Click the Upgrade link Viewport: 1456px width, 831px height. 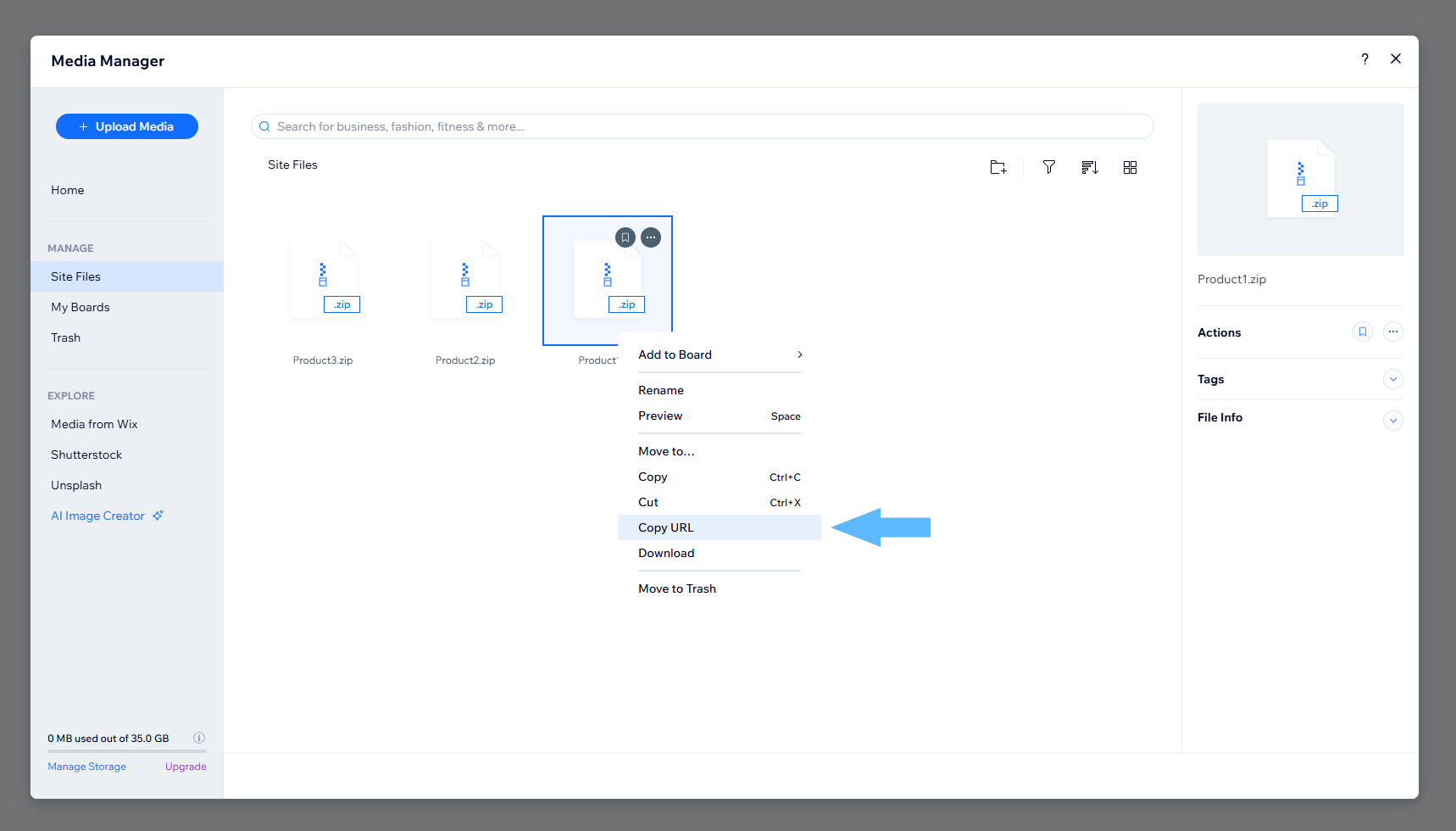click(x=186, y=767)
